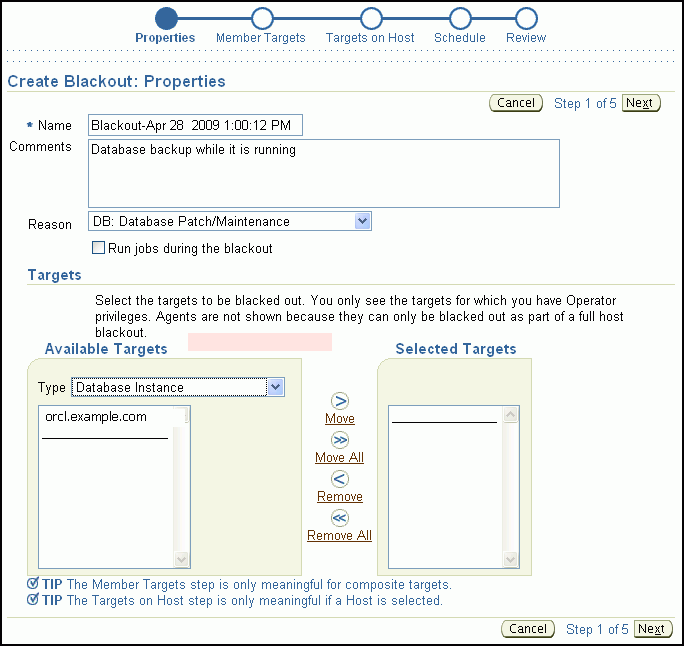Click the Properties step label

pyautogui.click(x=165, y=38)
